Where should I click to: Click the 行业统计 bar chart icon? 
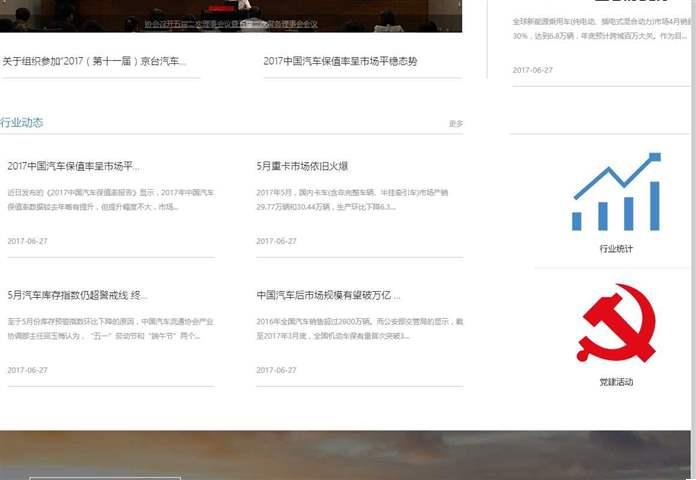[616, 193]
